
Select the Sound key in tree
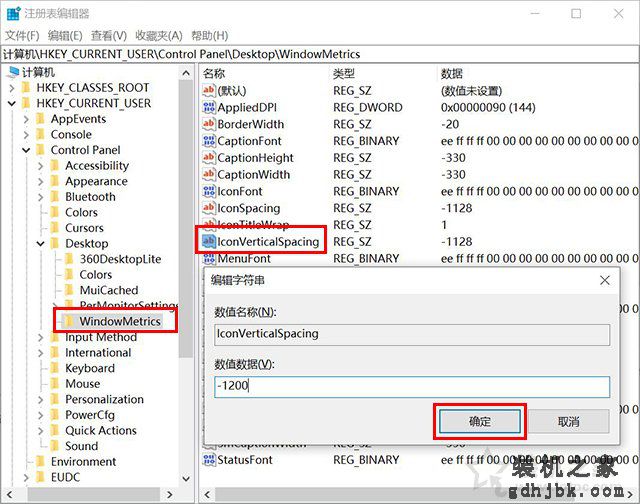(81, 446)
